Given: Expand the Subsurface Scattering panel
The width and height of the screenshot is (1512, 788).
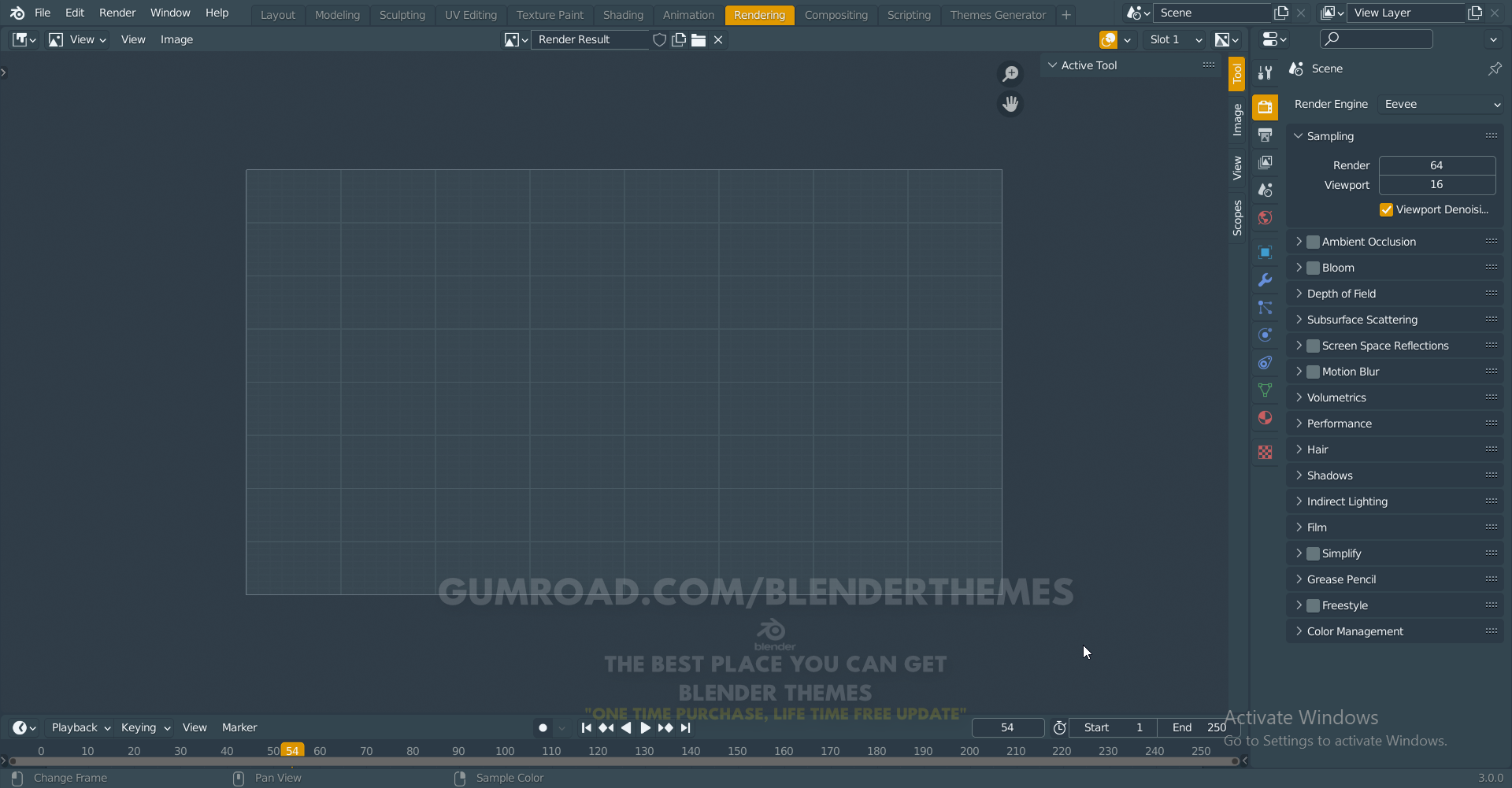Looking at the screenshot, I should [x=1299, y=320].
